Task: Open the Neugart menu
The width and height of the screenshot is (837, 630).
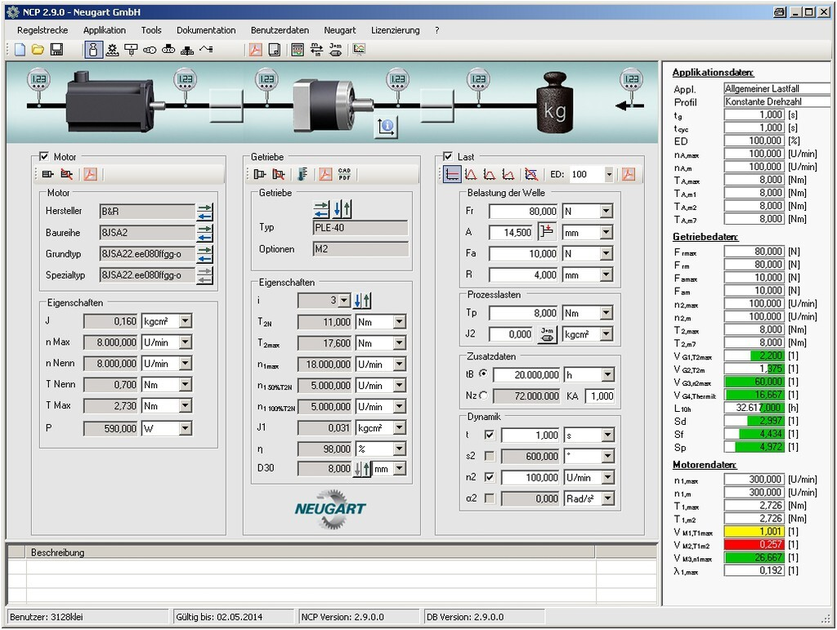Action: point(339,30)
